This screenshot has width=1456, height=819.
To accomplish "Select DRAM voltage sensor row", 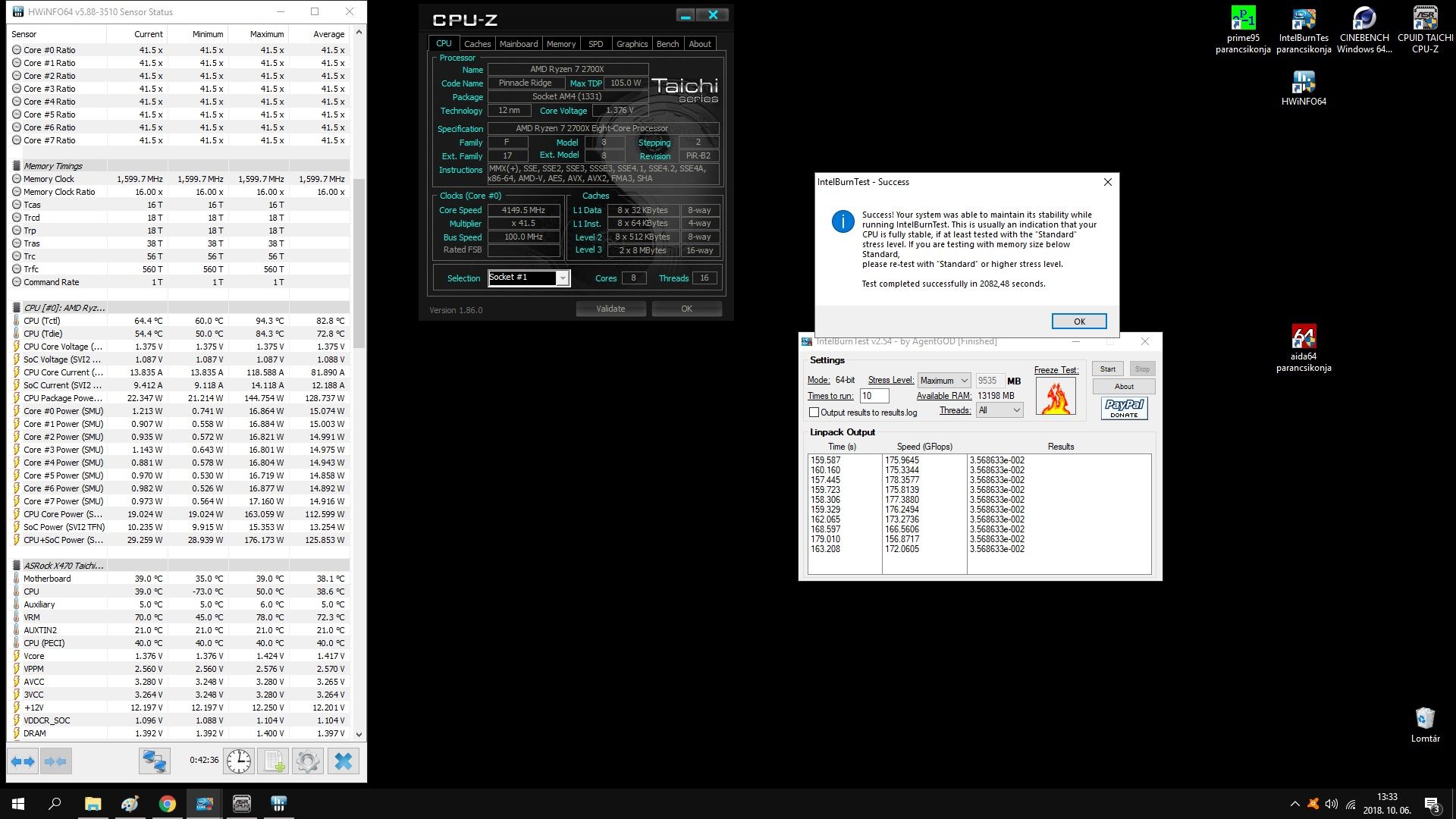I will (180, 733).
